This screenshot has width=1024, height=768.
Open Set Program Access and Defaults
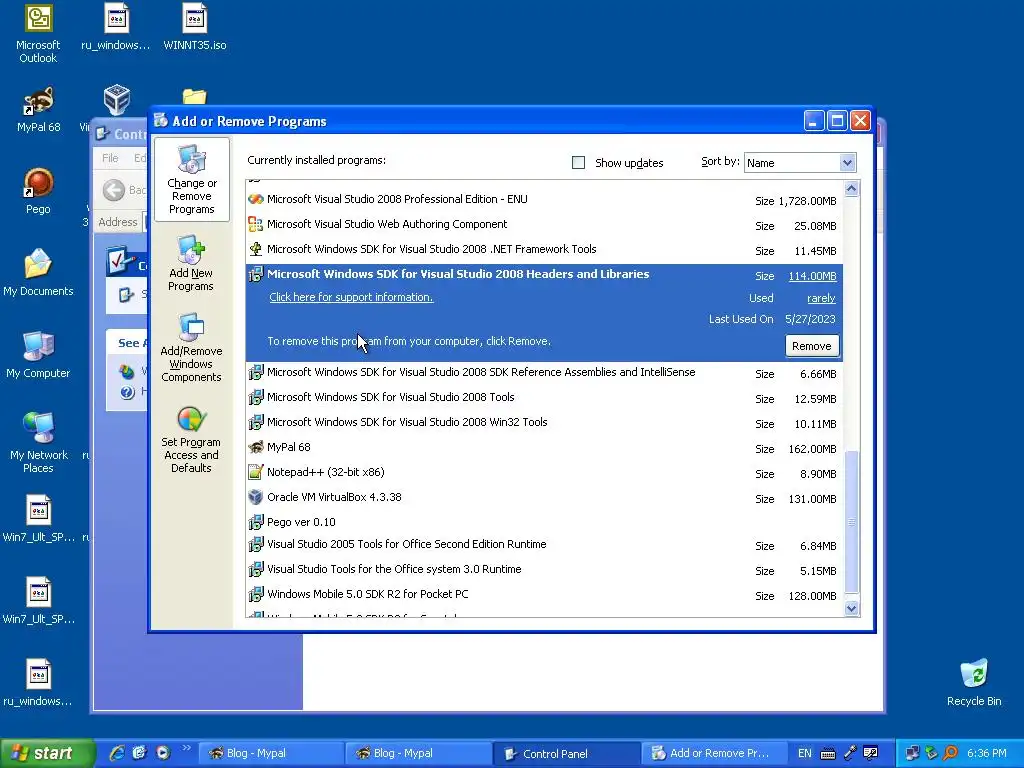click(191, 440)
